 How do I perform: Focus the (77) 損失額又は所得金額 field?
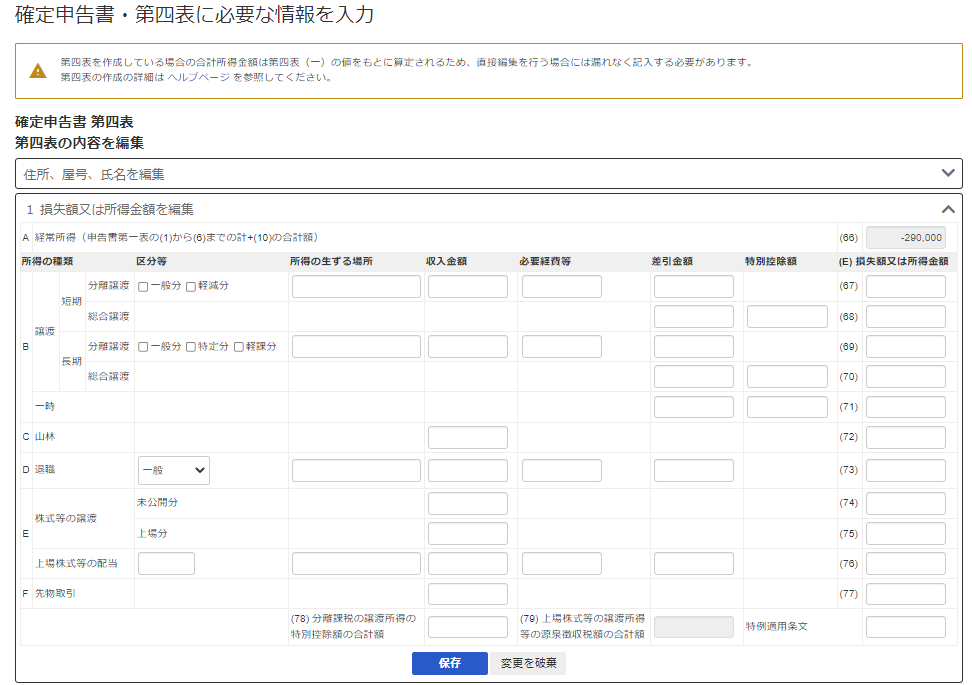click(906, 594)
